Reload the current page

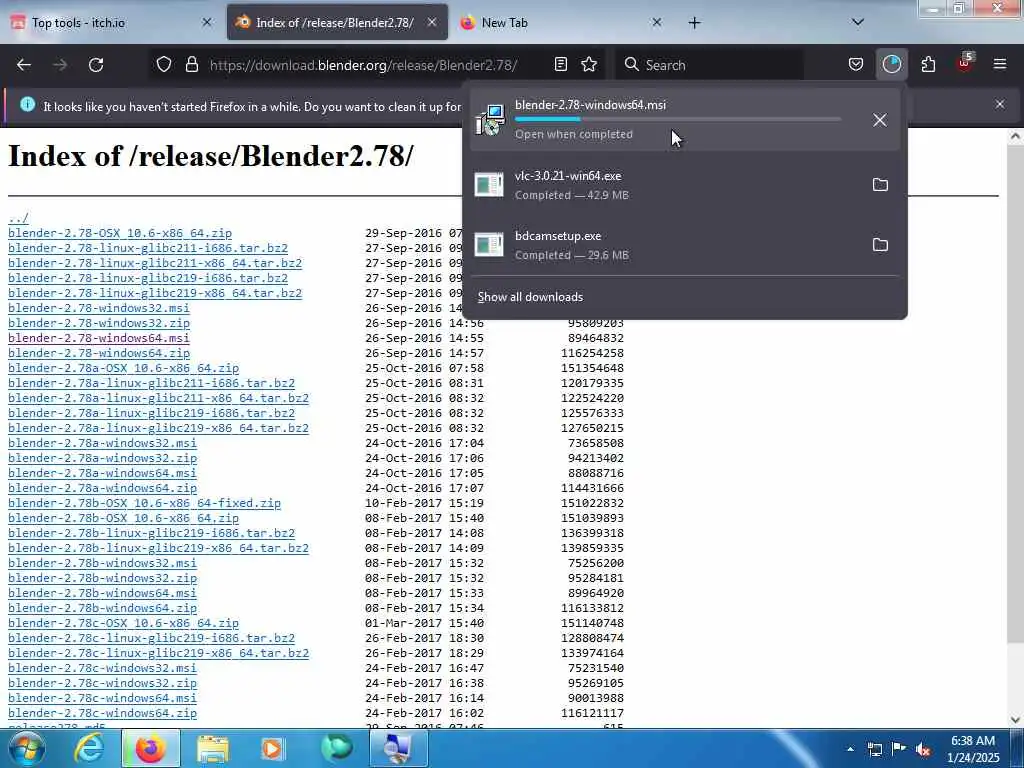pos(96,65)
